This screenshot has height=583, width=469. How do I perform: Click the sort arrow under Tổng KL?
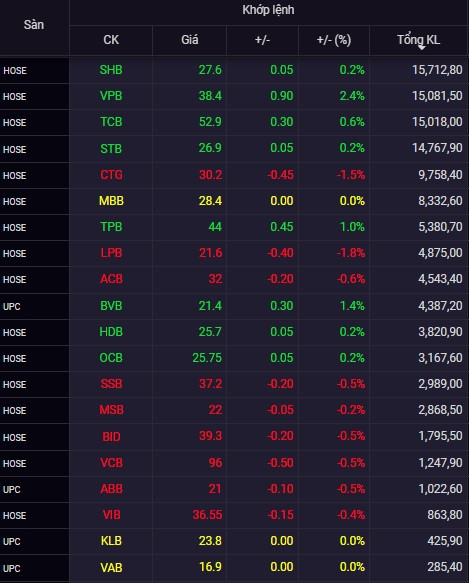click(x=421, y=48)
